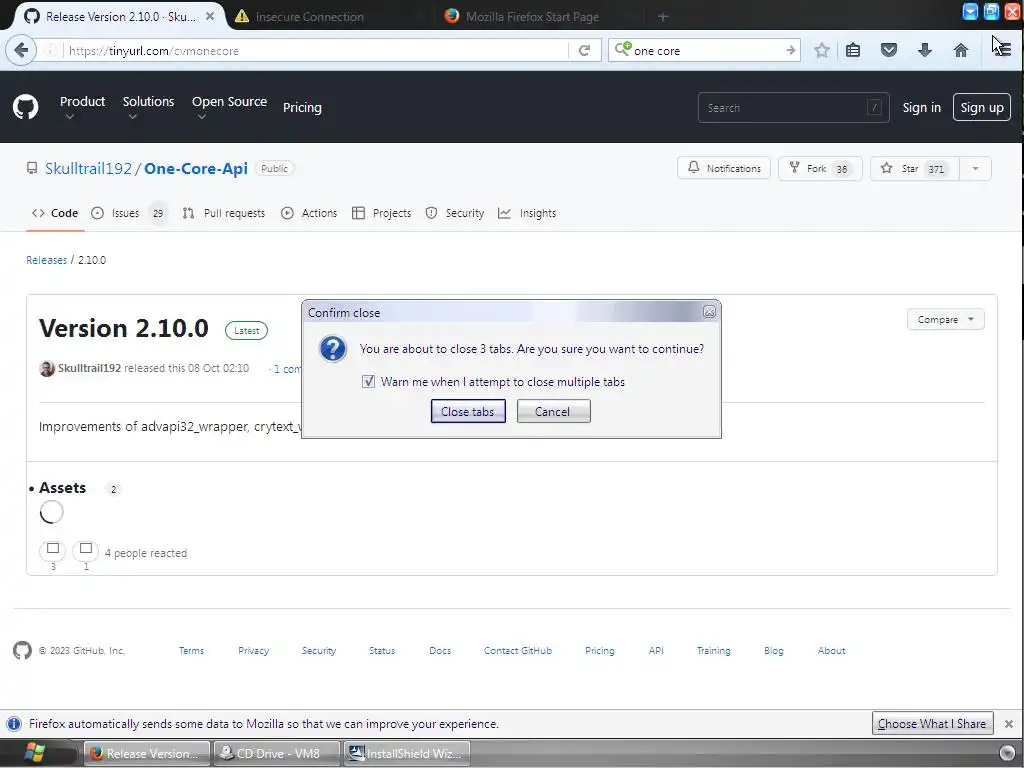Expand the Open Source menu
This screenshot has height=768, width=1024.
click(x=229, y=108)
